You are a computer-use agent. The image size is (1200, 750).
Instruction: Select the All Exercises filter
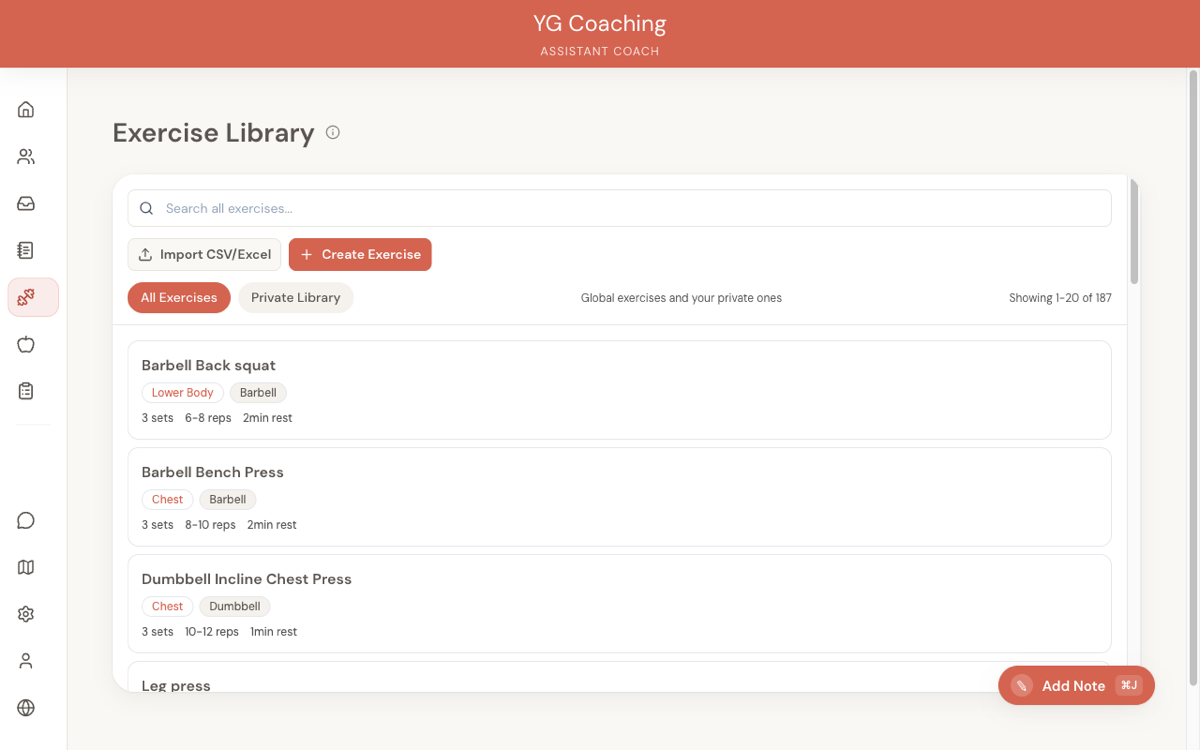point(179,297)
